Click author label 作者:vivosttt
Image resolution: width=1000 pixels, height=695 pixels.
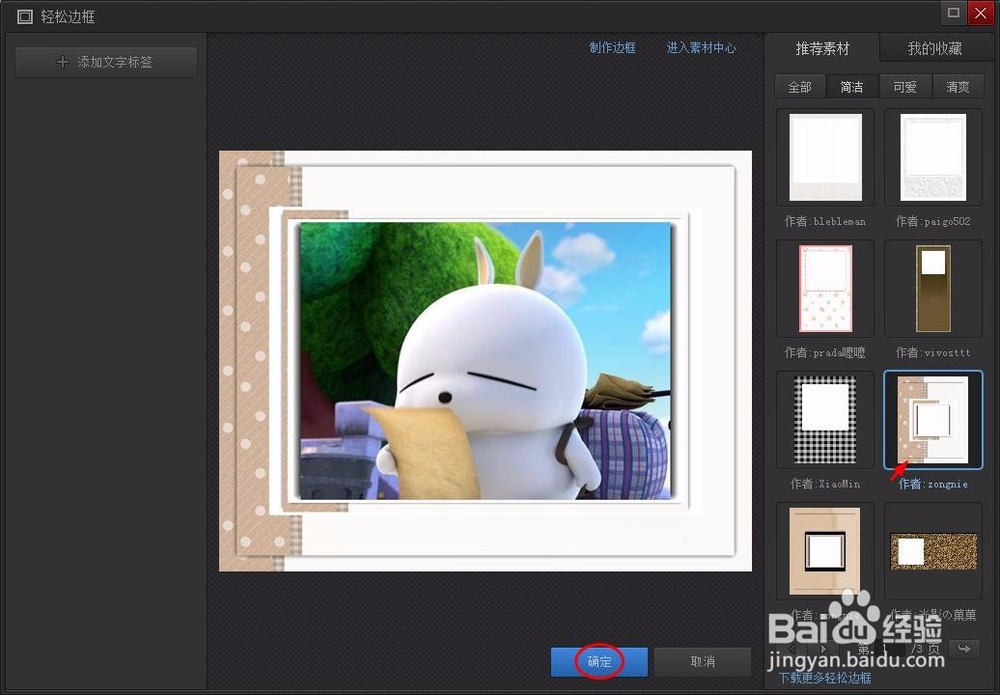(932, 353)
